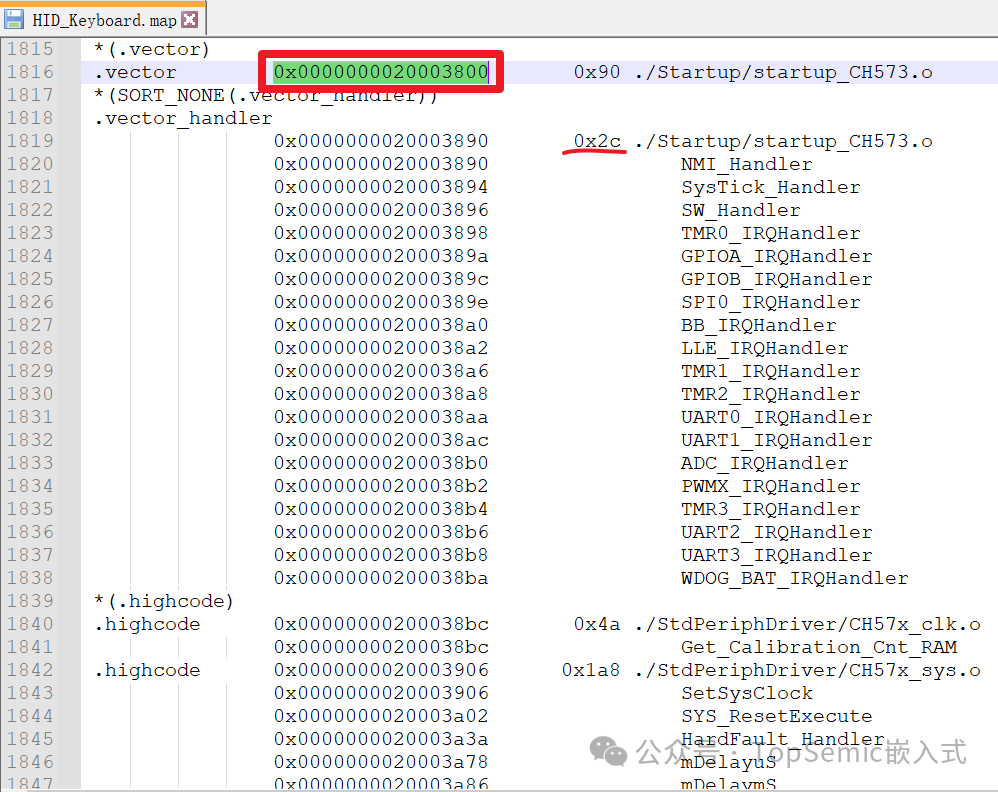Click the SysTick_Handler symbol
The image size is (998, 792).
click(x=770, y=187)
